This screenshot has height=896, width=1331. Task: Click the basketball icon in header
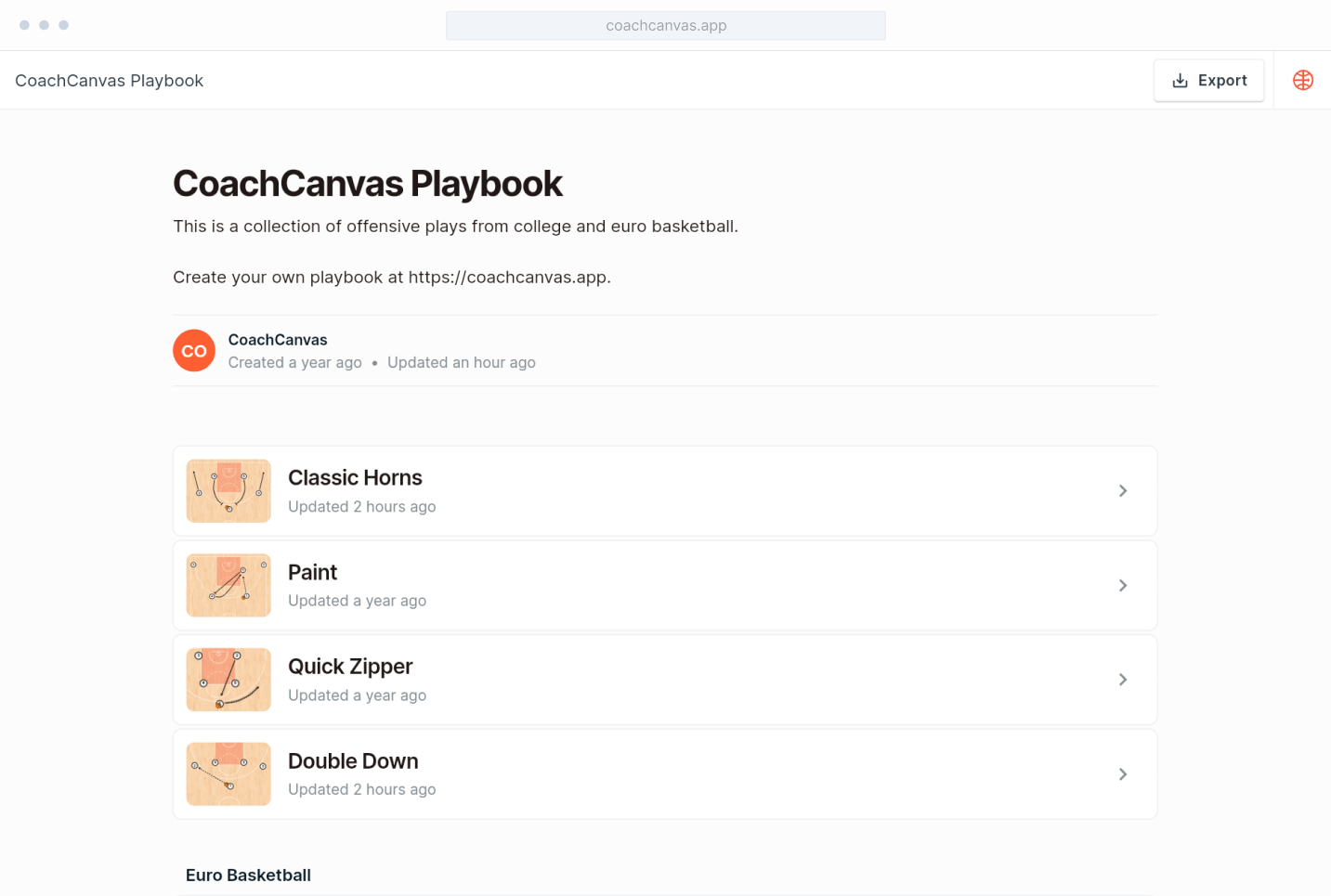(x=1303, y=80)
